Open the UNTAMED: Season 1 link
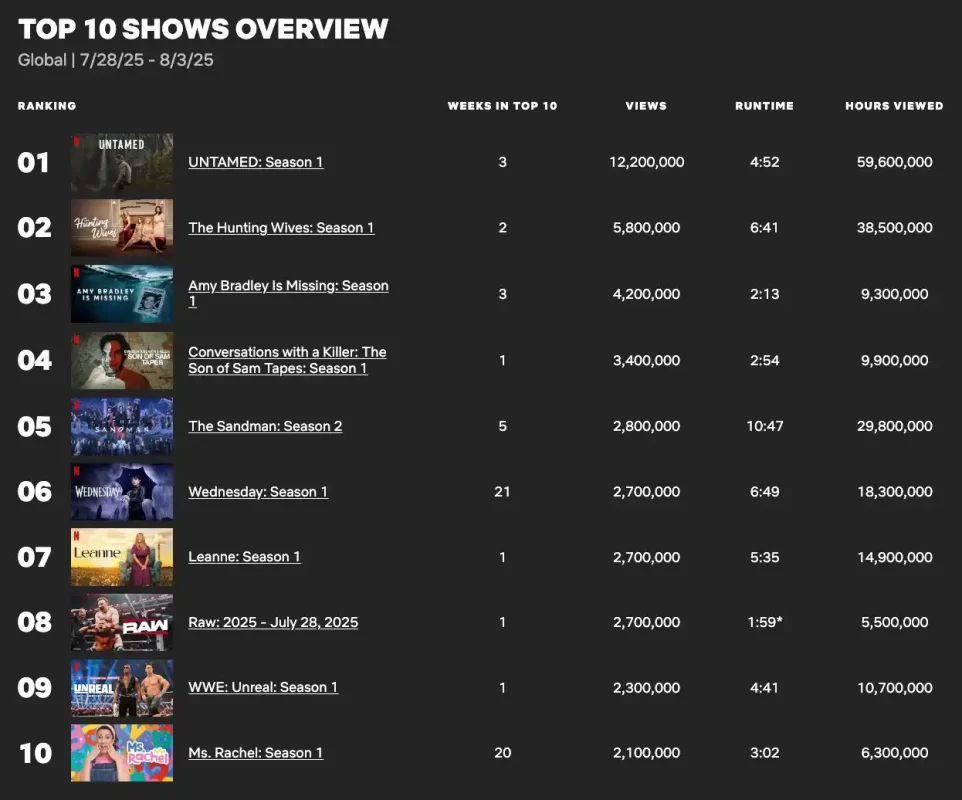The image size is (962, 800). [x=255, y=162]
